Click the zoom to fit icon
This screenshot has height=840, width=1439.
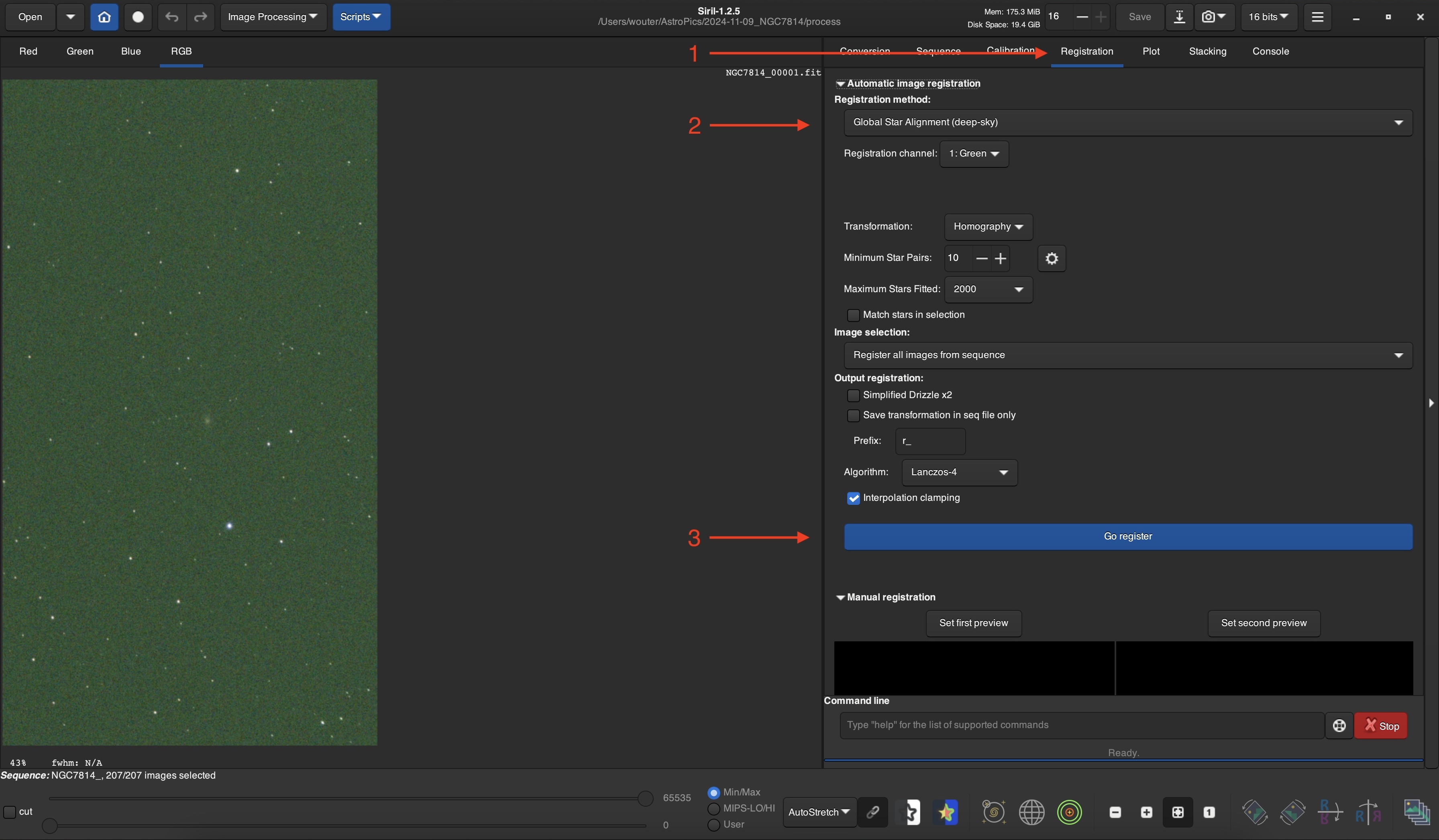pyautogui.click(x=1178, y=812)
